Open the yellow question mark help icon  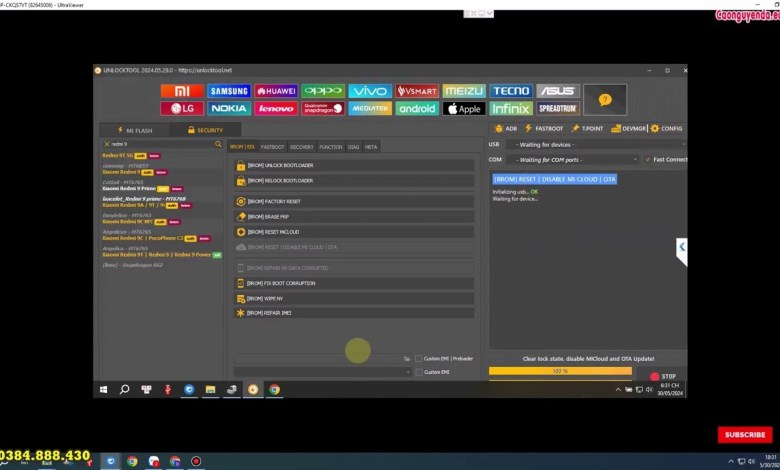pos(605,100)
